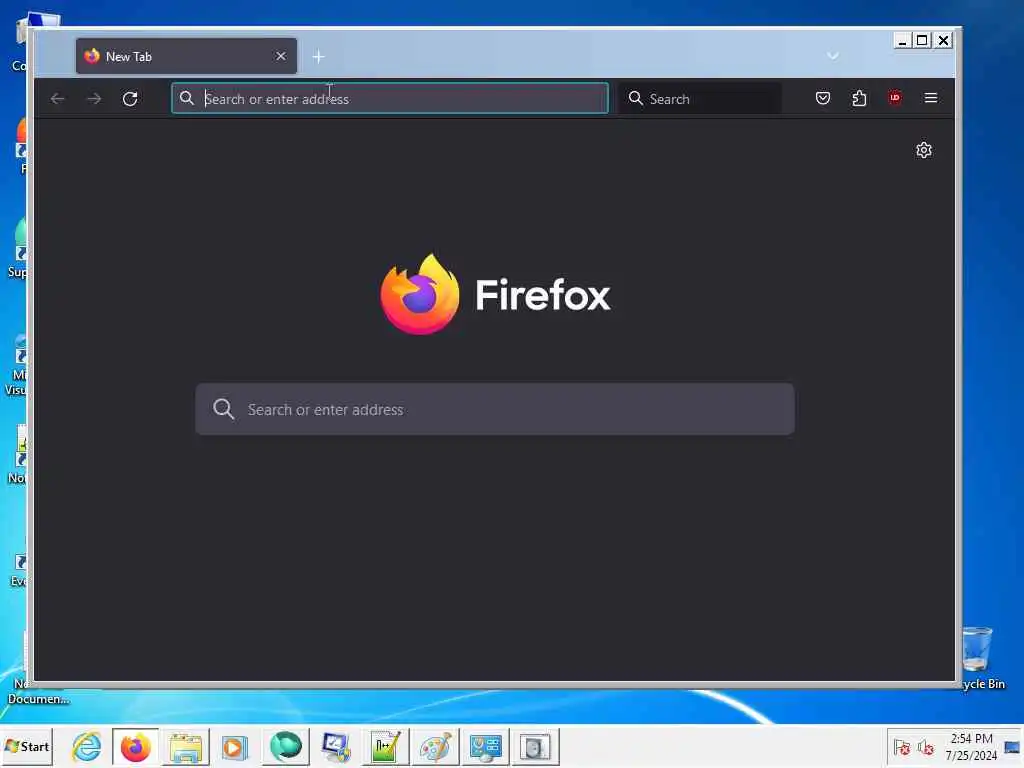Open a new tab with plus button
Viewport: 1024px width, 768px height.
(318, 57)
